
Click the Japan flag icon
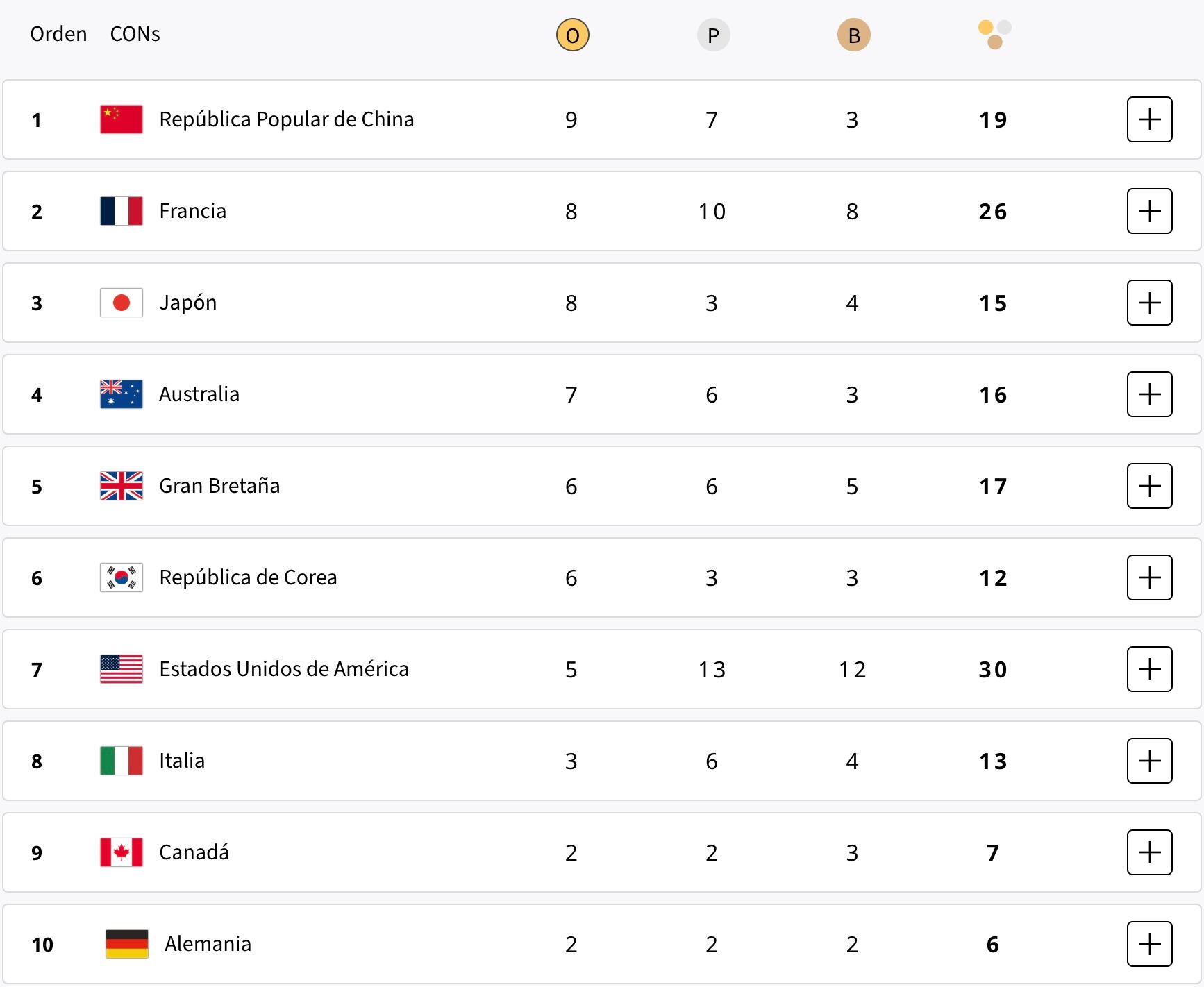tap(122, 303)
